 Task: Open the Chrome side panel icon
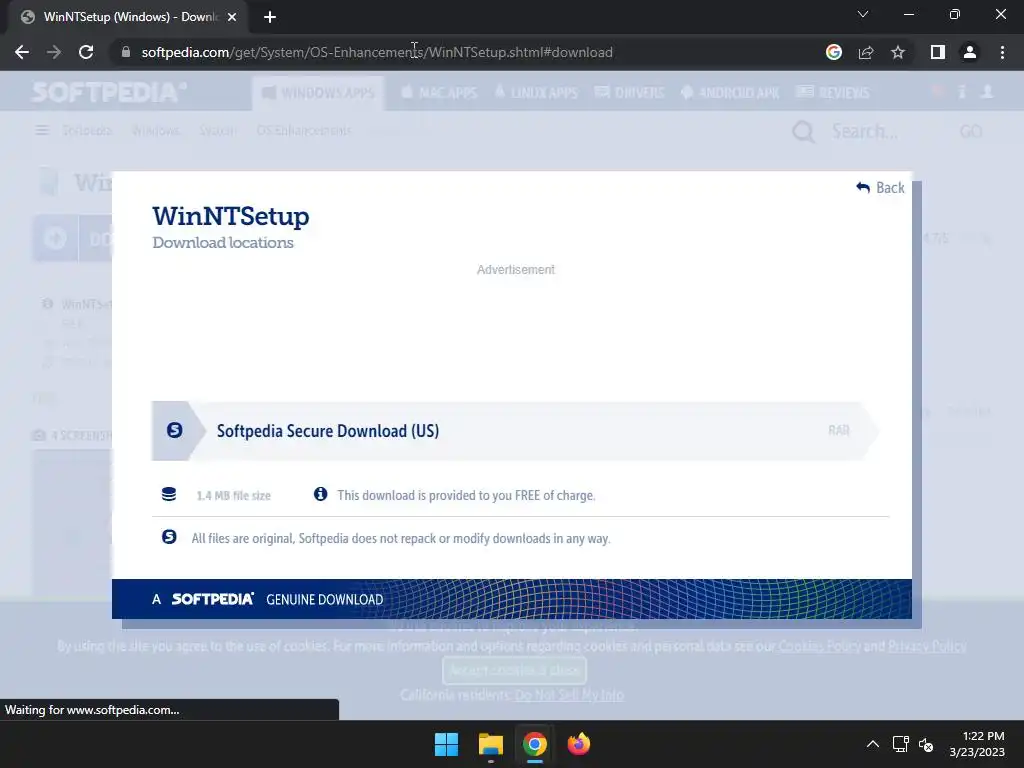[x=938, y=52]
